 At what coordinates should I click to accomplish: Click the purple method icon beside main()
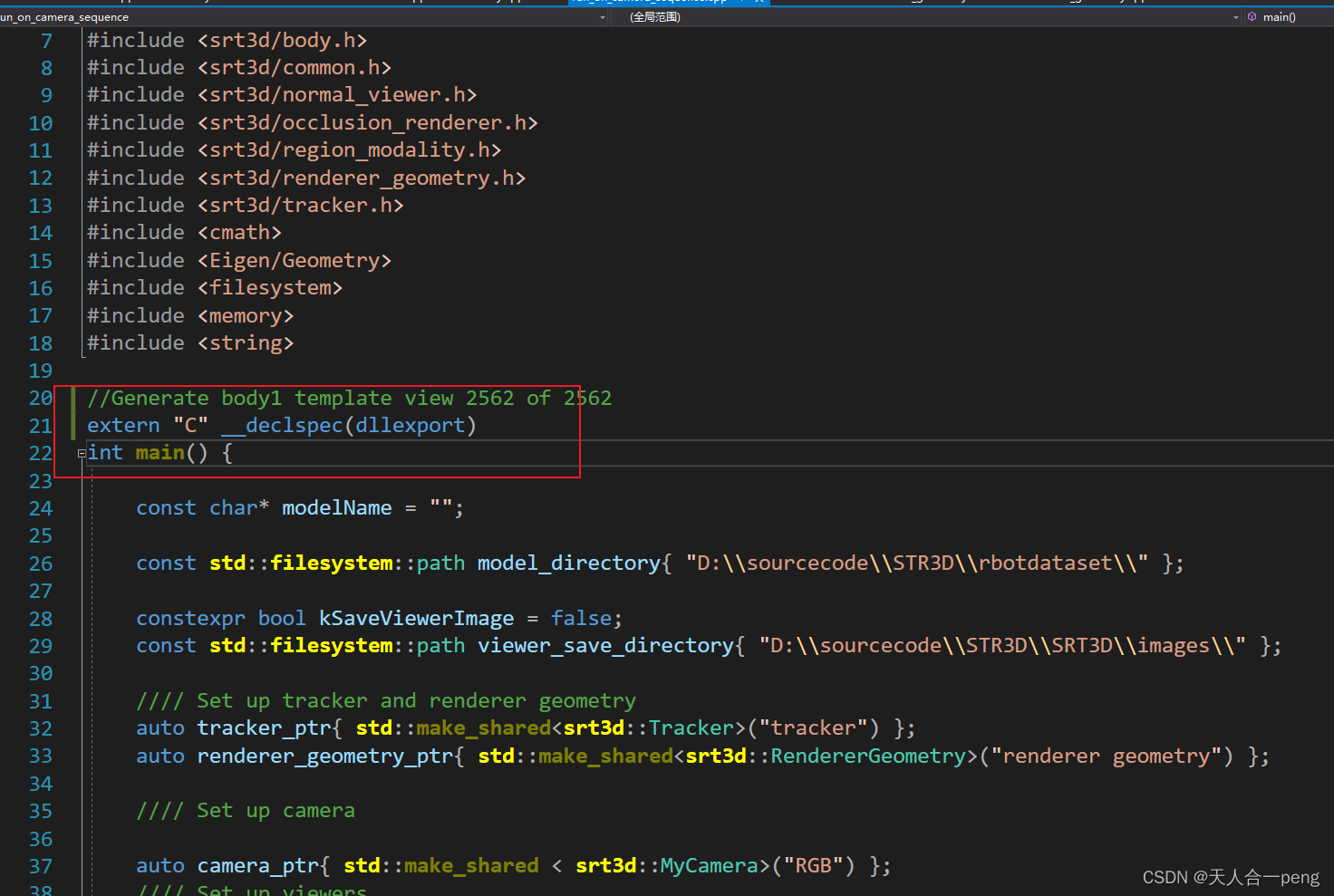(1252, 16)
